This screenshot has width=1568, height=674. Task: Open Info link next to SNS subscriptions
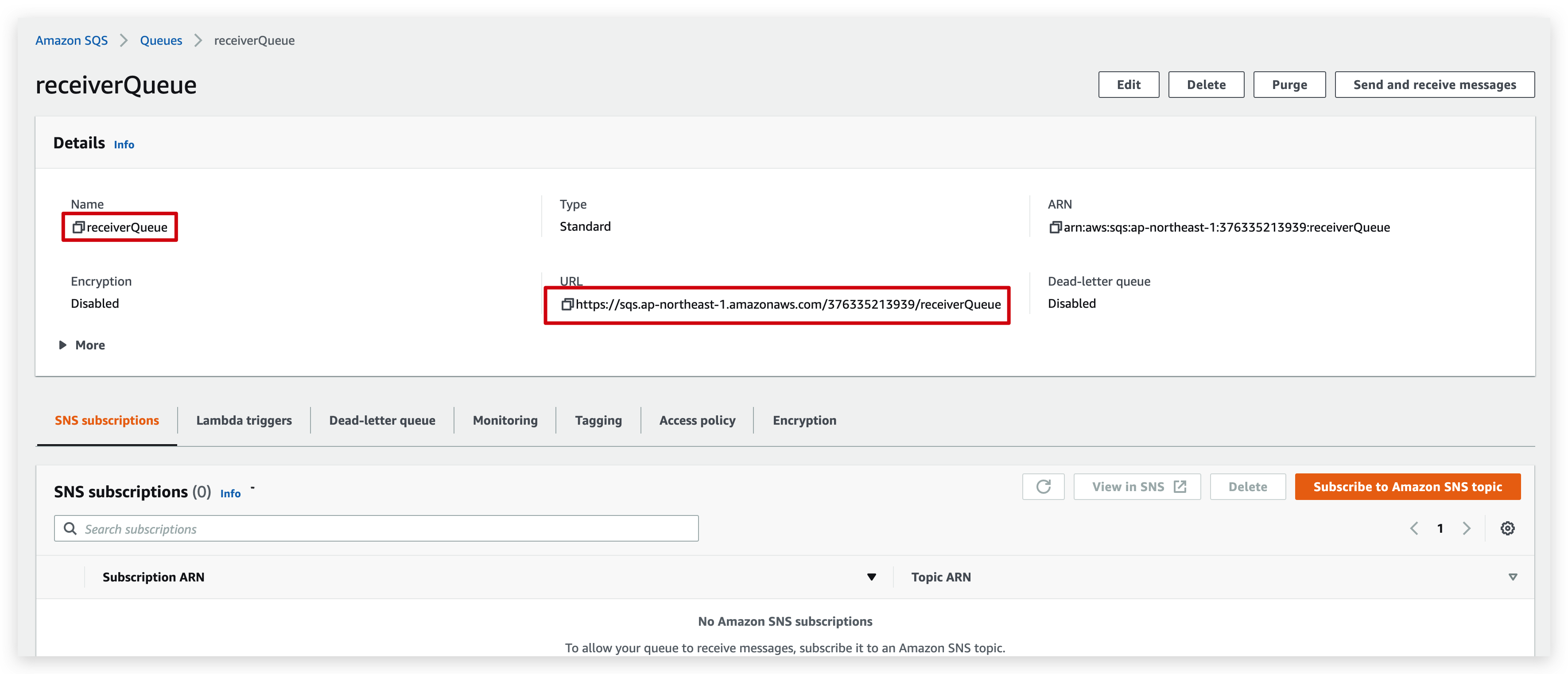[230, 493]
